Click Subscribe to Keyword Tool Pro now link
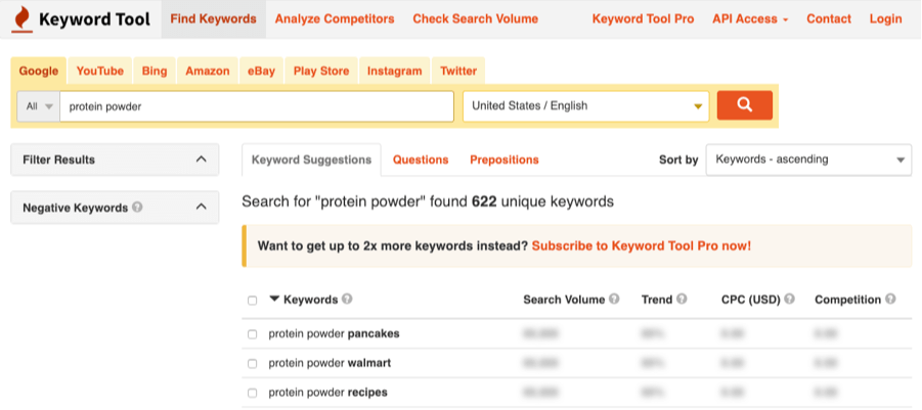This screenshot has width=922, height=410. (x=641, y=245)
